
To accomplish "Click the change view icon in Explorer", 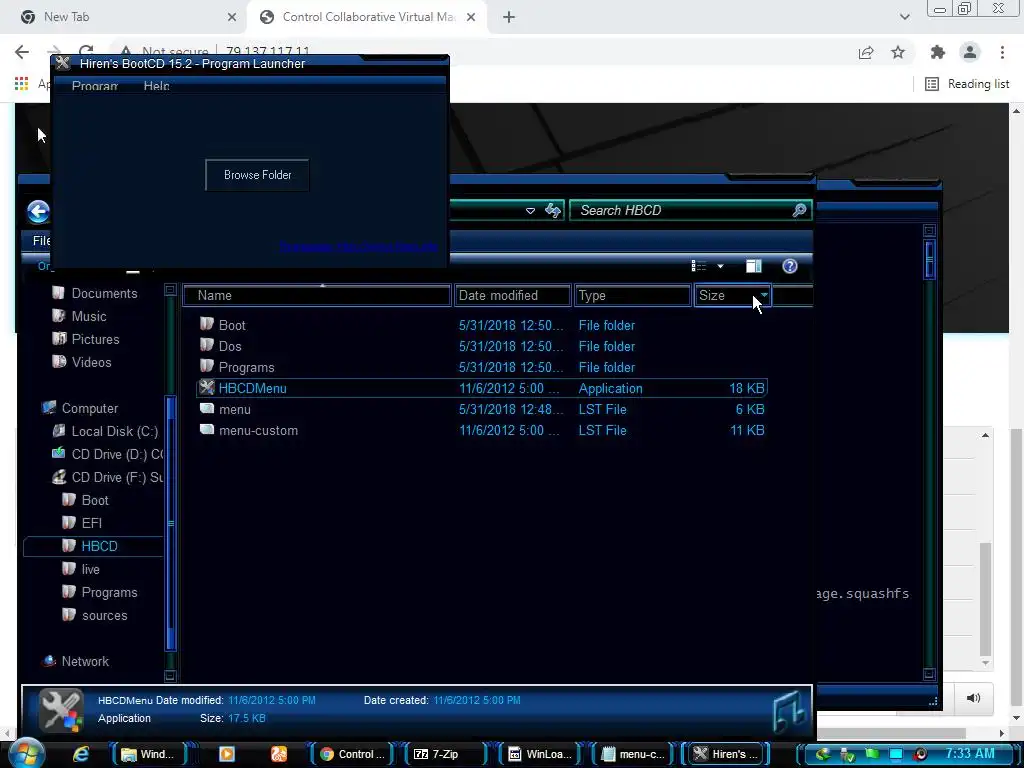I will 699,266.
